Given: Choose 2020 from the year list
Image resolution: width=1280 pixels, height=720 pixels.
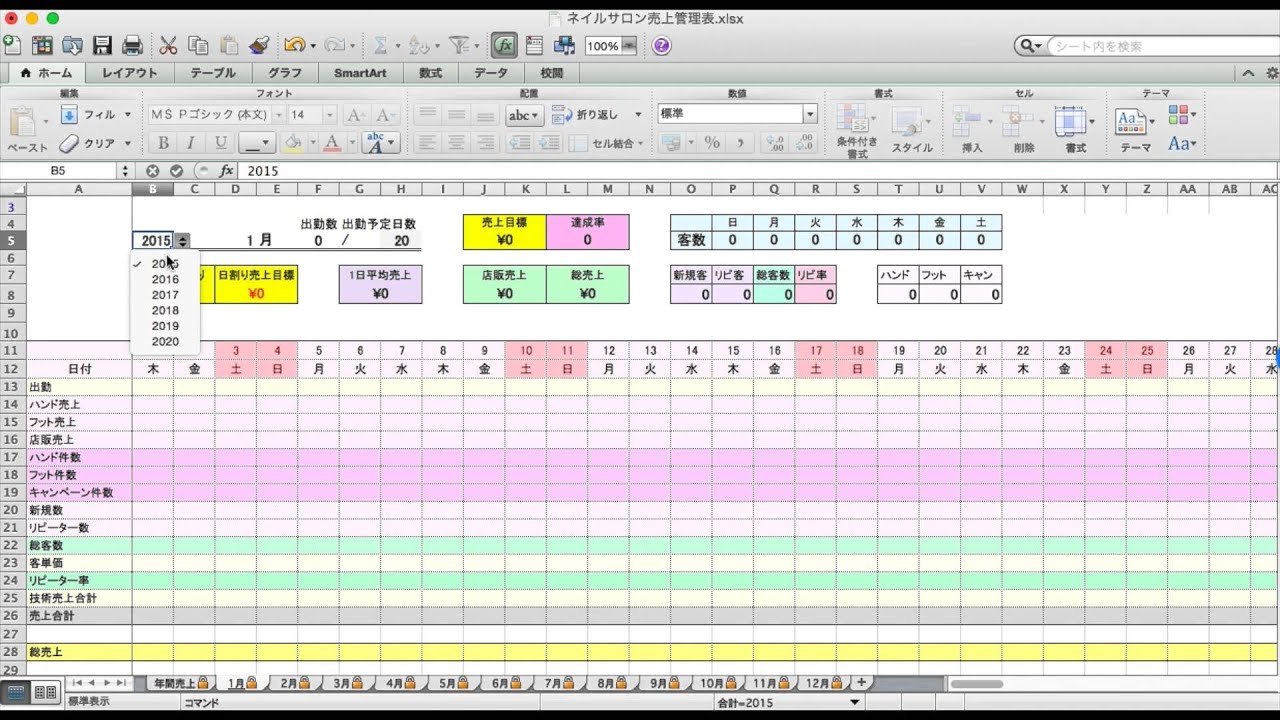Looking at the screenshot, I should [166, 342].
